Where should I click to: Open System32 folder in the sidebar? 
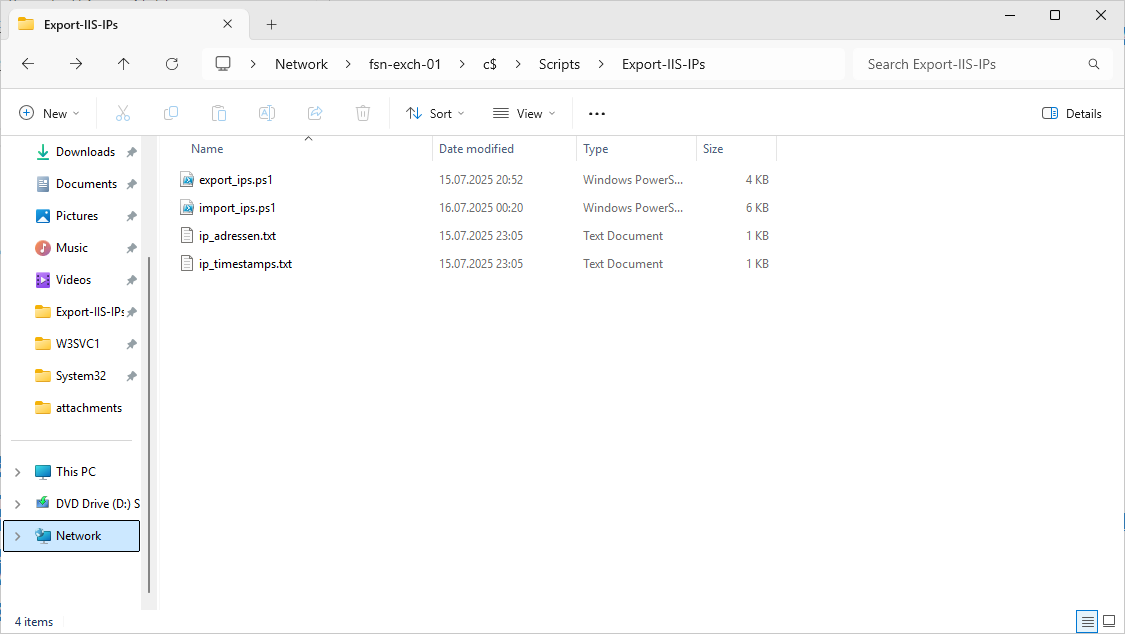pyautogui.click(x=80, y=376)
